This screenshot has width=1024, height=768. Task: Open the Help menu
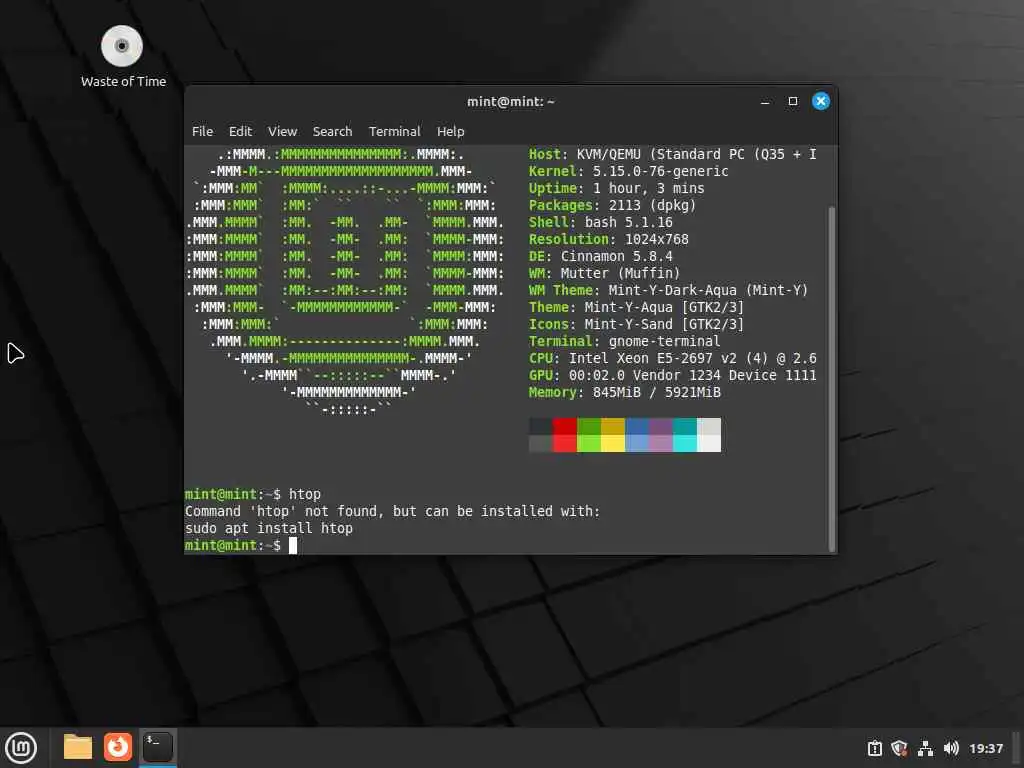tap(451, 131)
